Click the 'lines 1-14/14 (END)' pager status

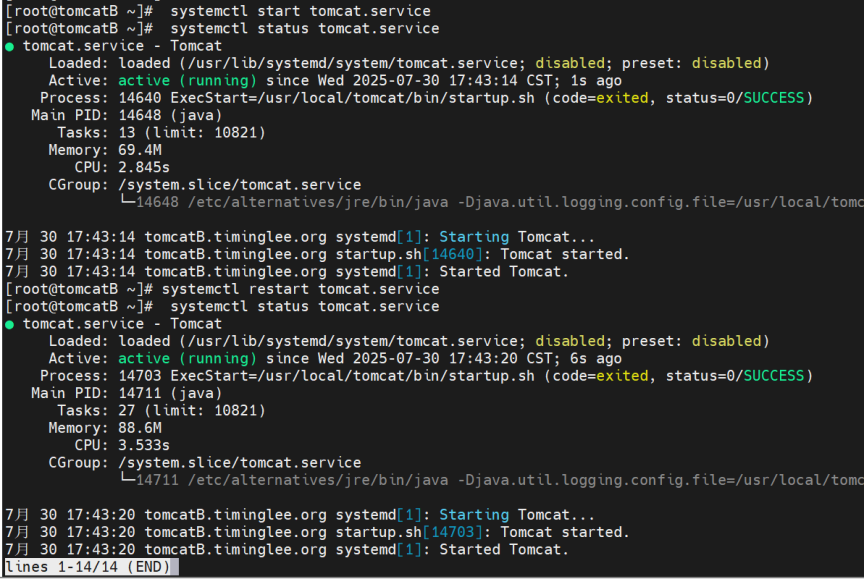(x=88, y=567)
